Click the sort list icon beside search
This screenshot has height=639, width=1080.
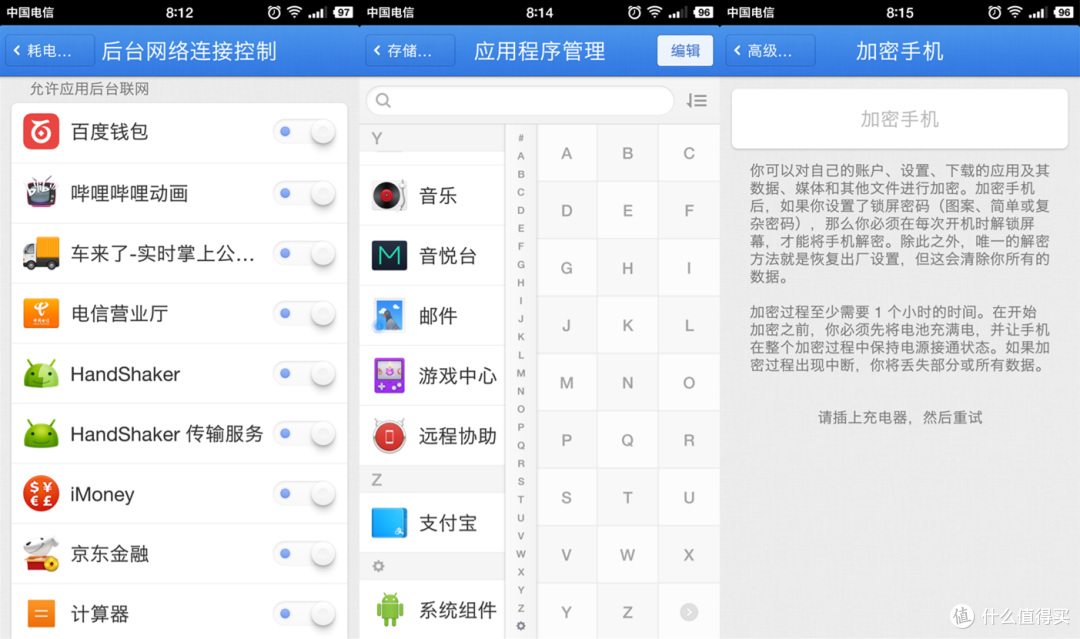(696, 101)
